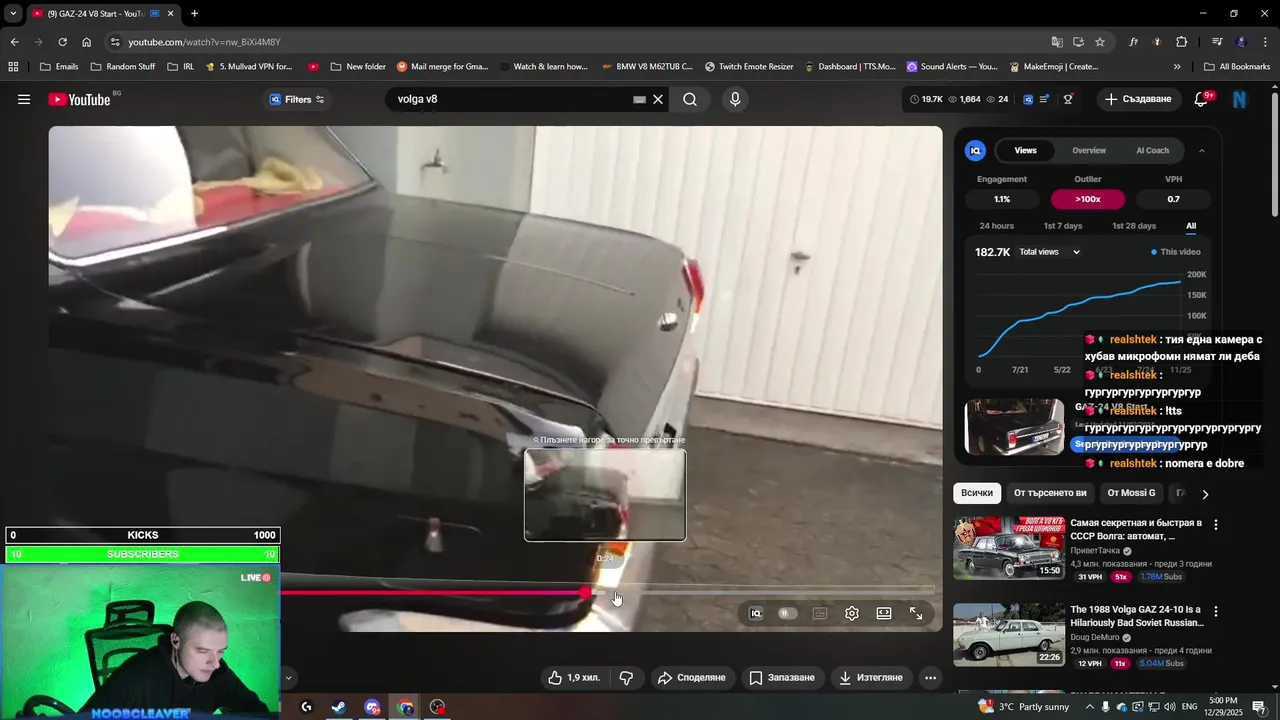Screen dimensions: 1280x720
Task: Open Самая секретная Волга video thumbnail
Action: 1008,548
